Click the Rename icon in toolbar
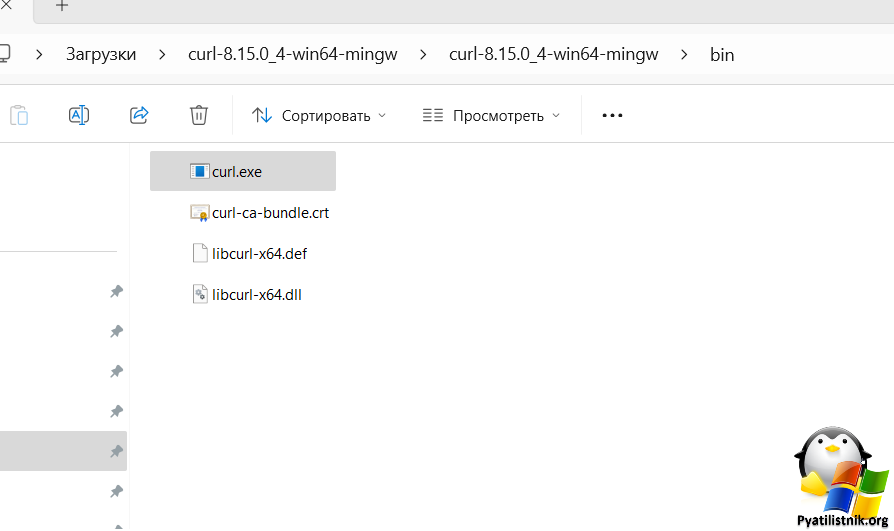The height and width of the screenshot is (531, 894). pyautogui.click(x=79, y=115)
